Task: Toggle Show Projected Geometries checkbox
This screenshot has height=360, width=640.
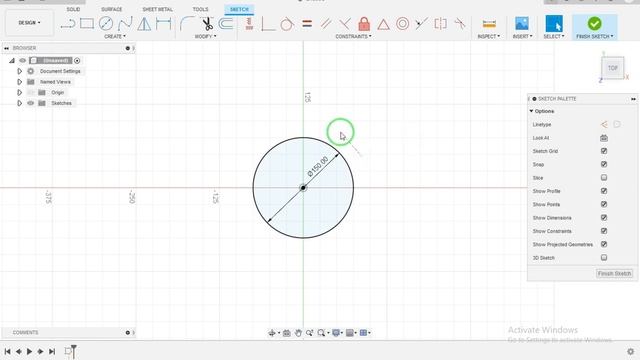Action: pyautogui.click(x=604, y=244)
